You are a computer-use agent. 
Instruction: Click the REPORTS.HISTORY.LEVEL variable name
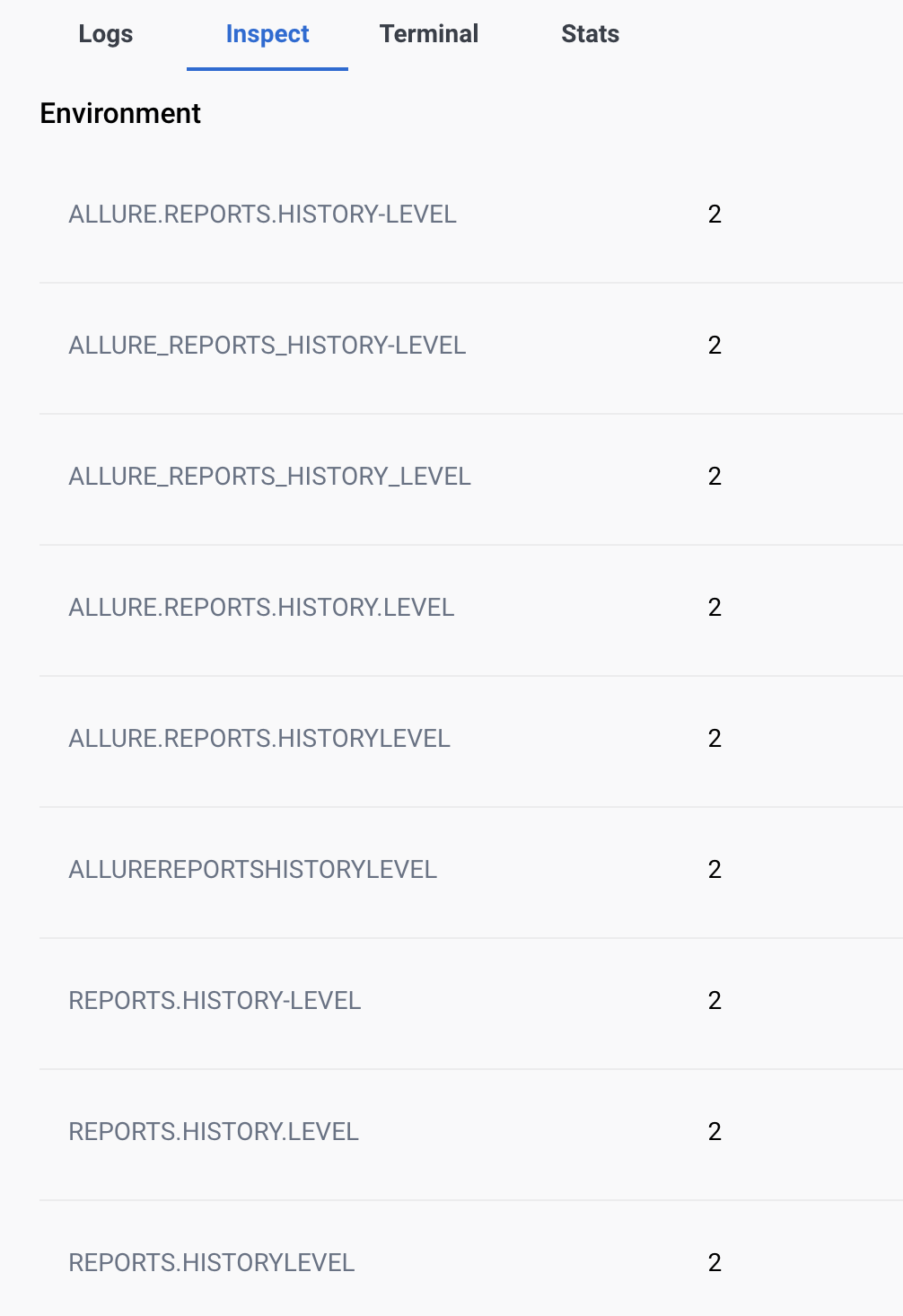(x=214, y=1132)
